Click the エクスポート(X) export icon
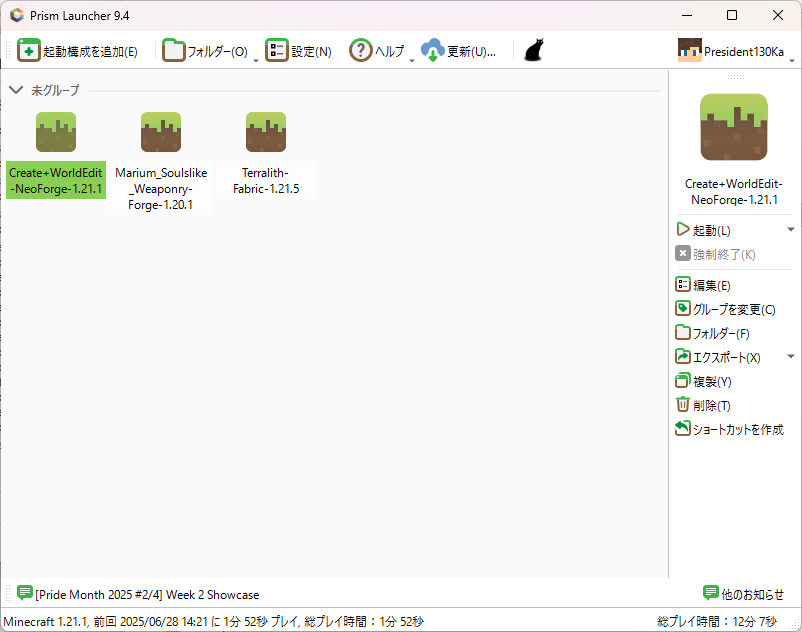The image size is (802, 632). pos(683,356)
